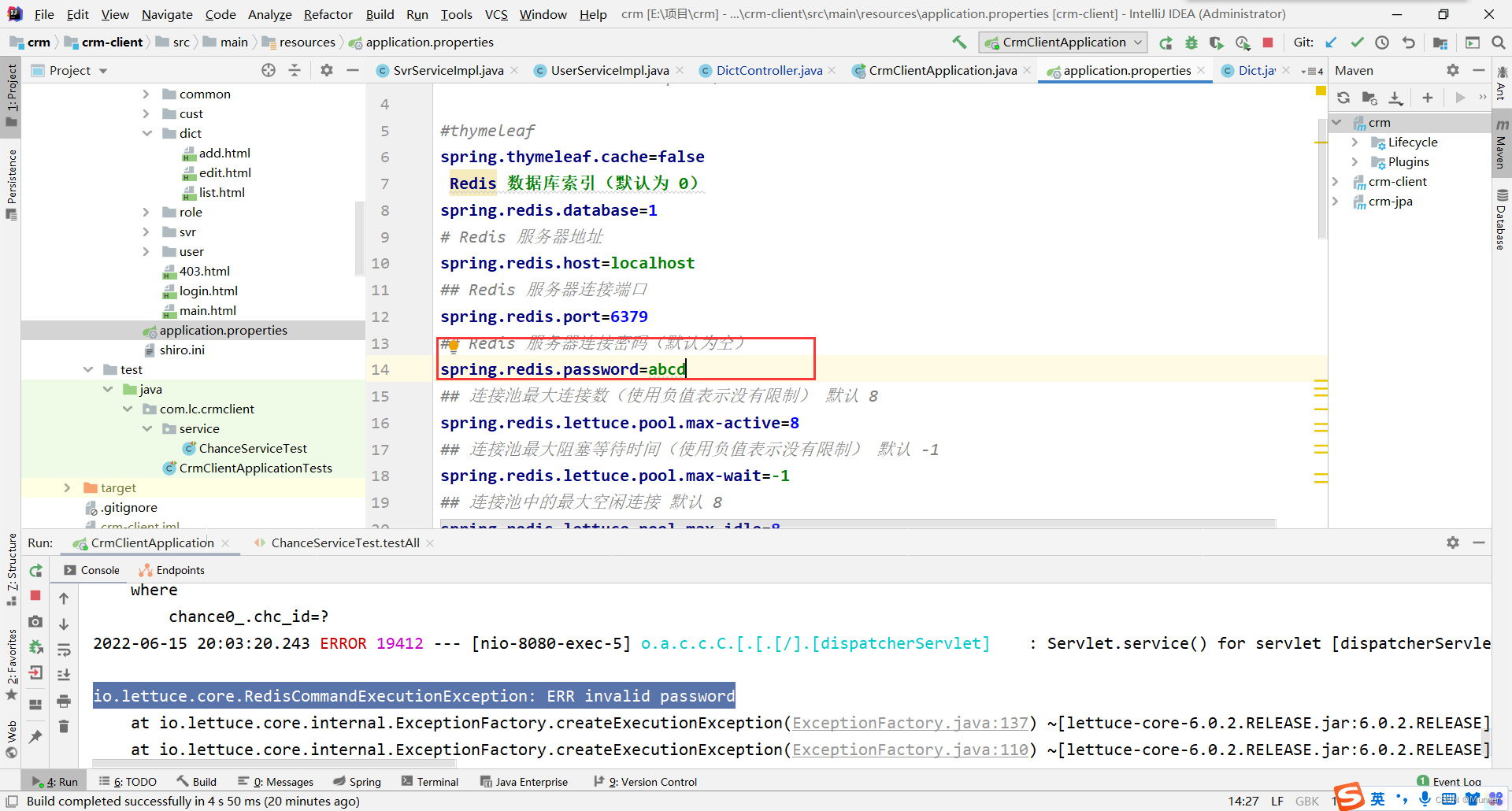Rollback changes with the Git revert icon
The image size is (1512, 811).
click(x=1408, y=43)
